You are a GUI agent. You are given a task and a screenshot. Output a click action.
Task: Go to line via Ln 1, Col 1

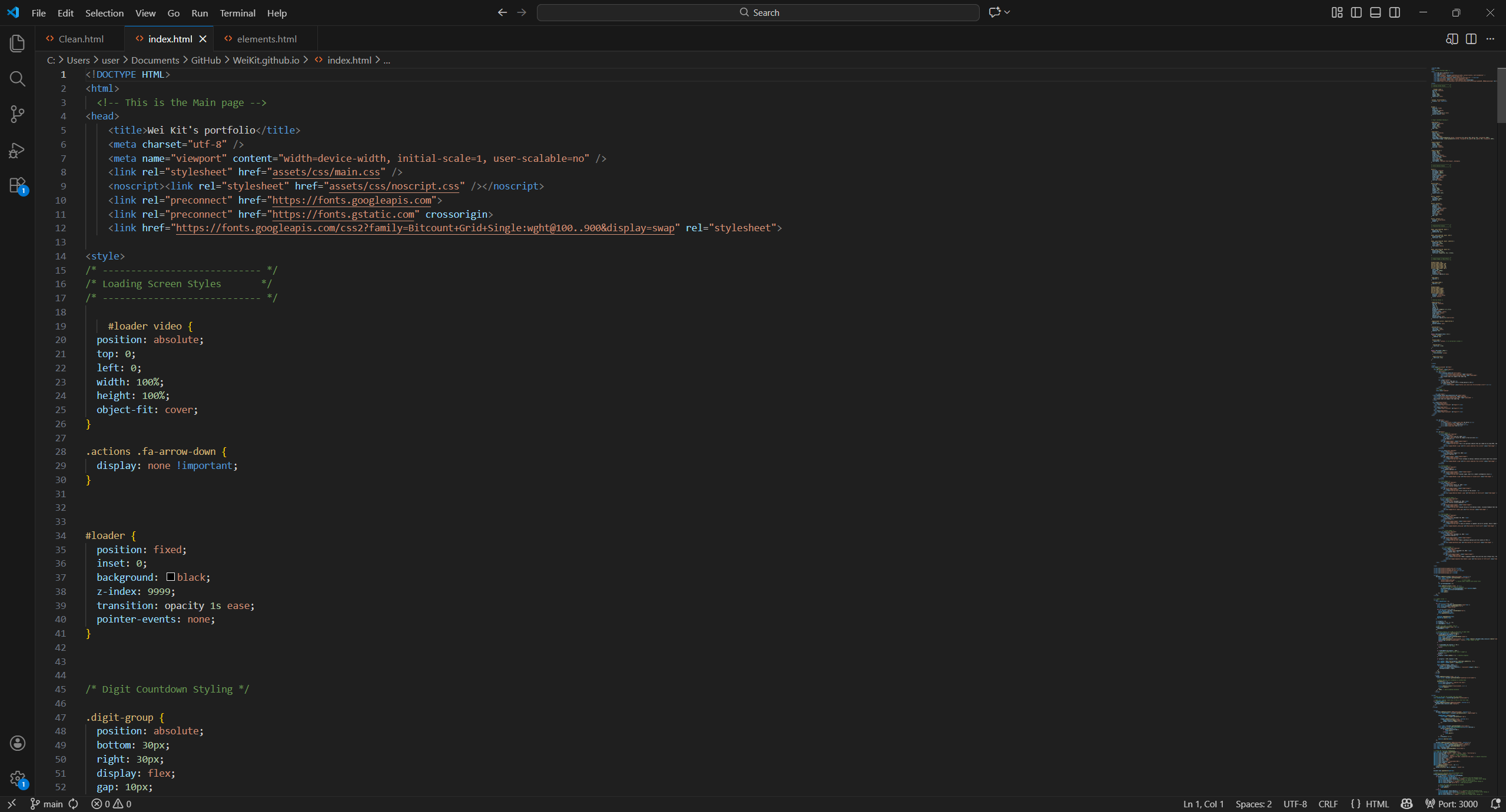1203,804
